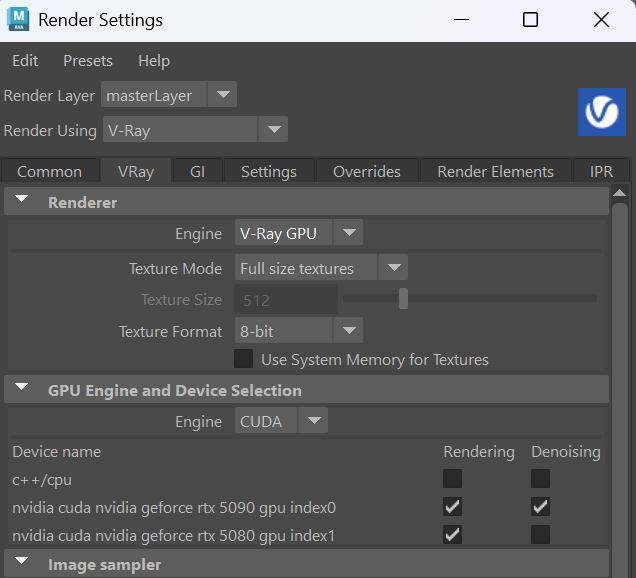Change the Texture Format 8-bit dropdown
This screenshot has height=578, width=636.
[x=298, y=331]
